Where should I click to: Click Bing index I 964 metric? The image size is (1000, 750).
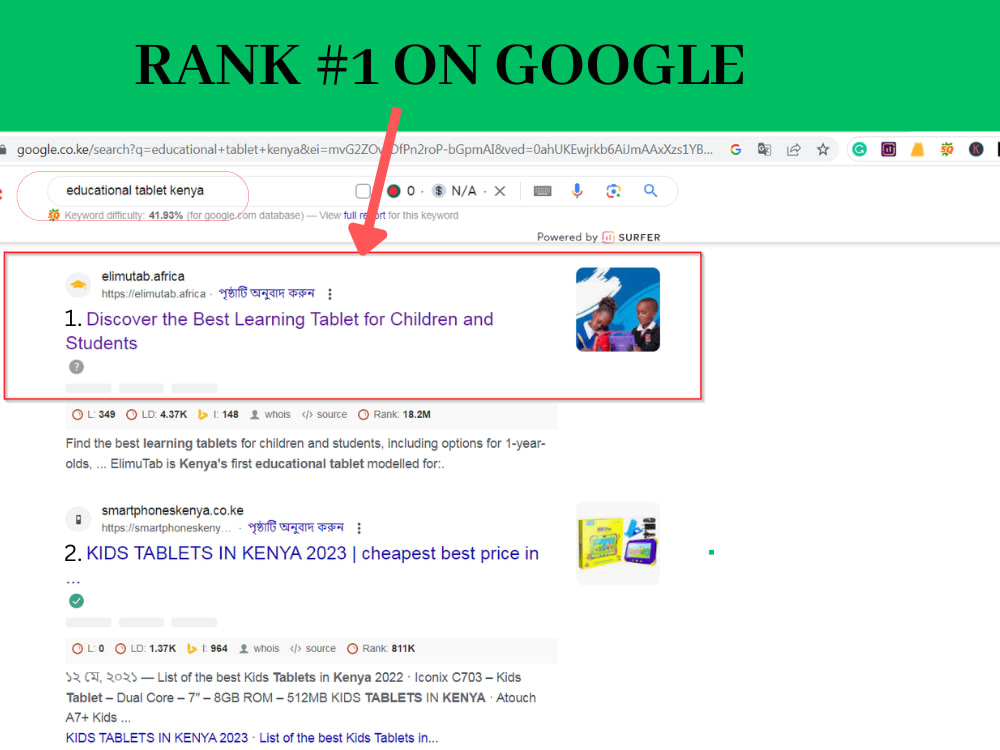pos(207,649)
